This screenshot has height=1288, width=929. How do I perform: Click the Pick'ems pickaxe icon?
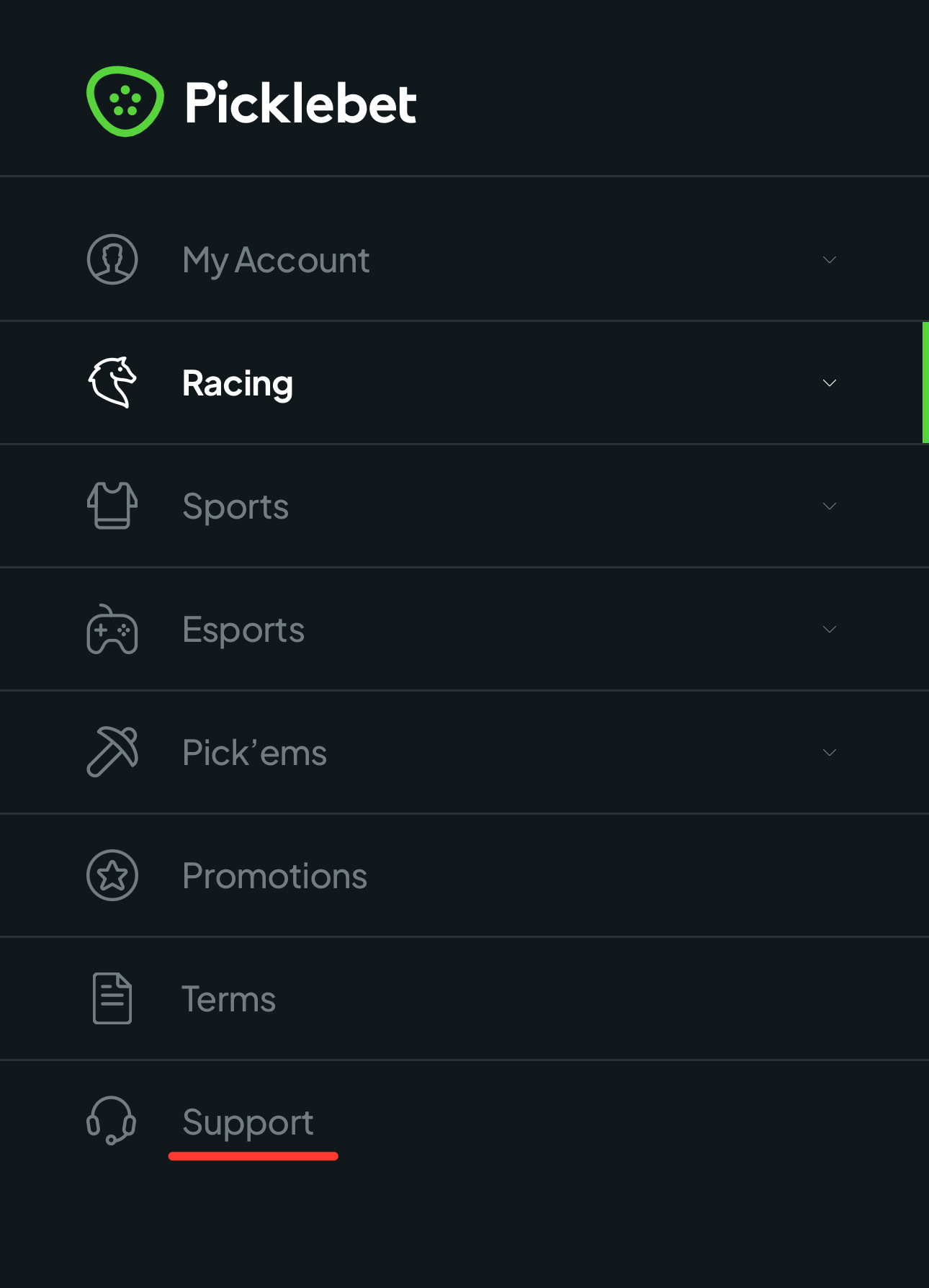pyautogui.click(x=112, y=752)
